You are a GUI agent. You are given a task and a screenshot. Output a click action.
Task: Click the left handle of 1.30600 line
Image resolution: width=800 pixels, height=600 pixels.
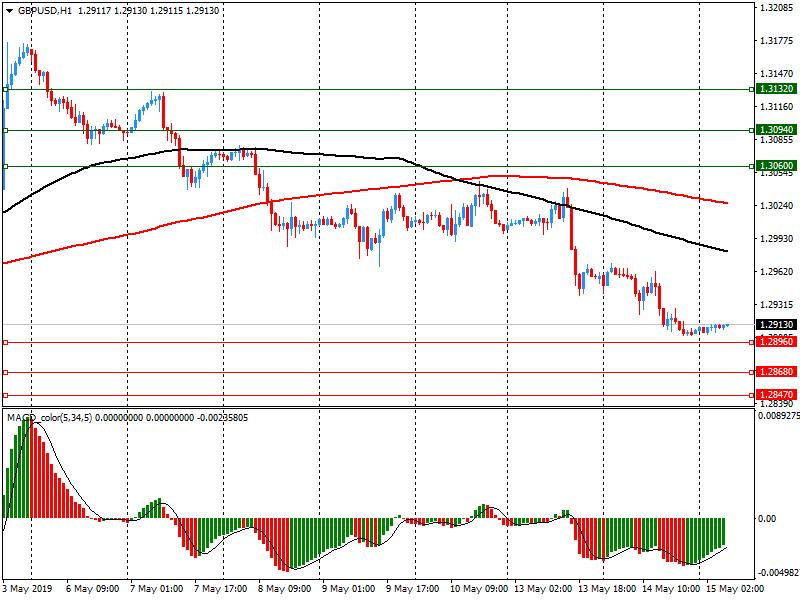tap(6, 166)
